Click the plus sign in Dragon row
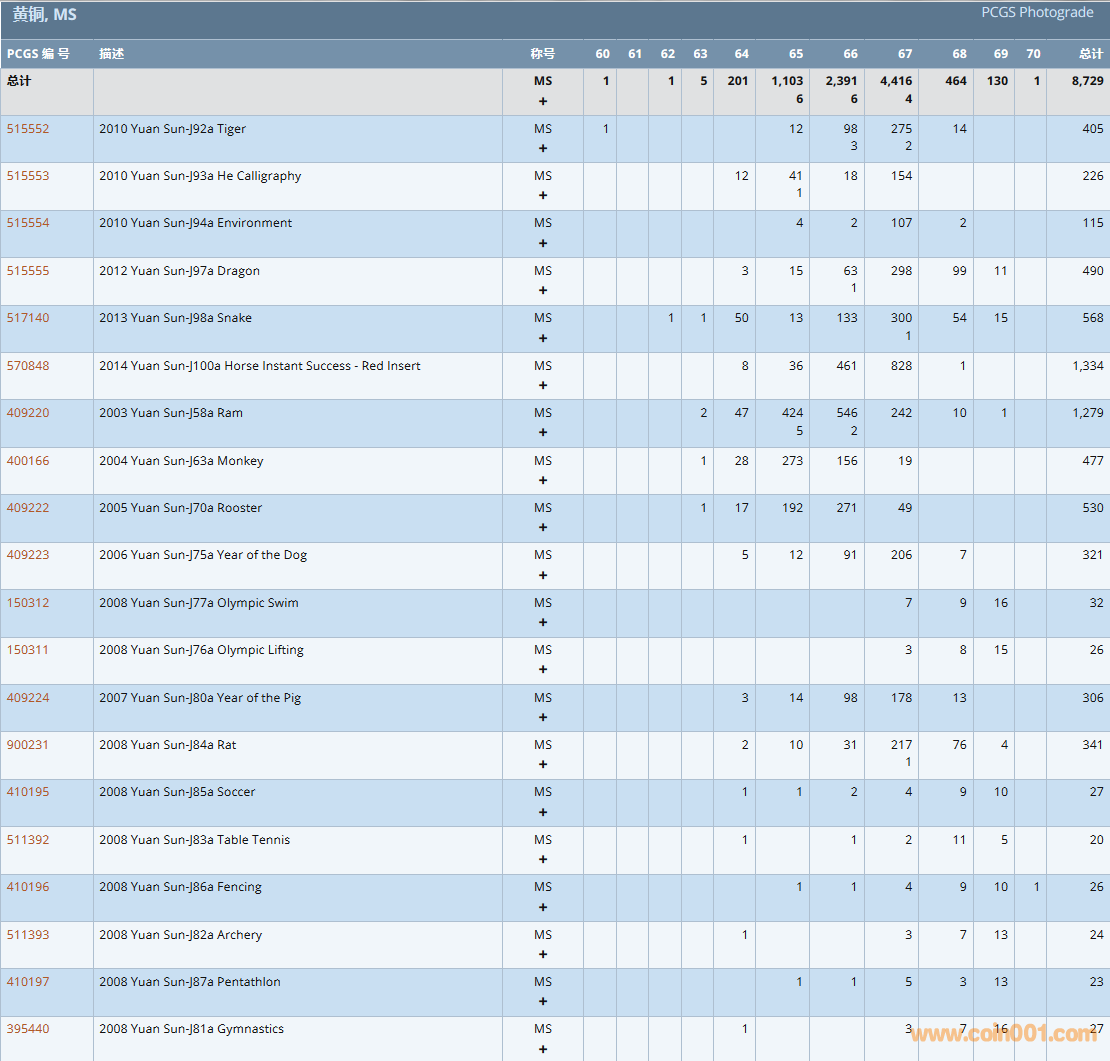The width and height of the screenshot is (1110, 1061). point(543,290)
